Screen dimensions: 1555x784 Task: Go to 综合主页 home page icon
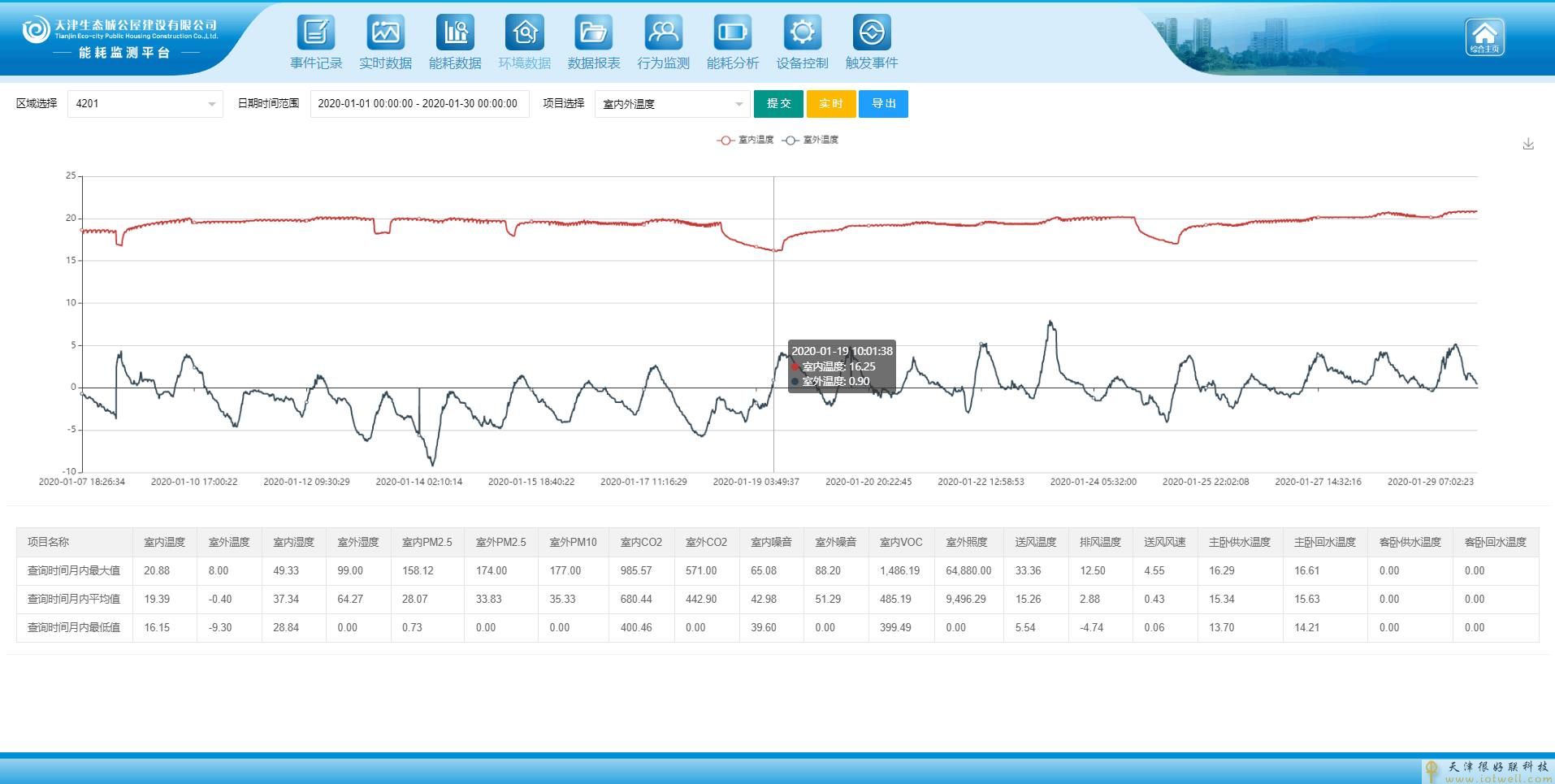1484,37
